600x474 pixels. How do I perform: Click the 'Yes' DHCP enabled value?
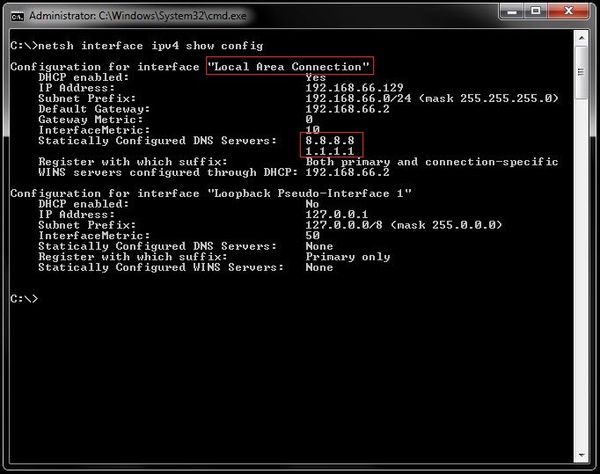(x=315, y=77)
